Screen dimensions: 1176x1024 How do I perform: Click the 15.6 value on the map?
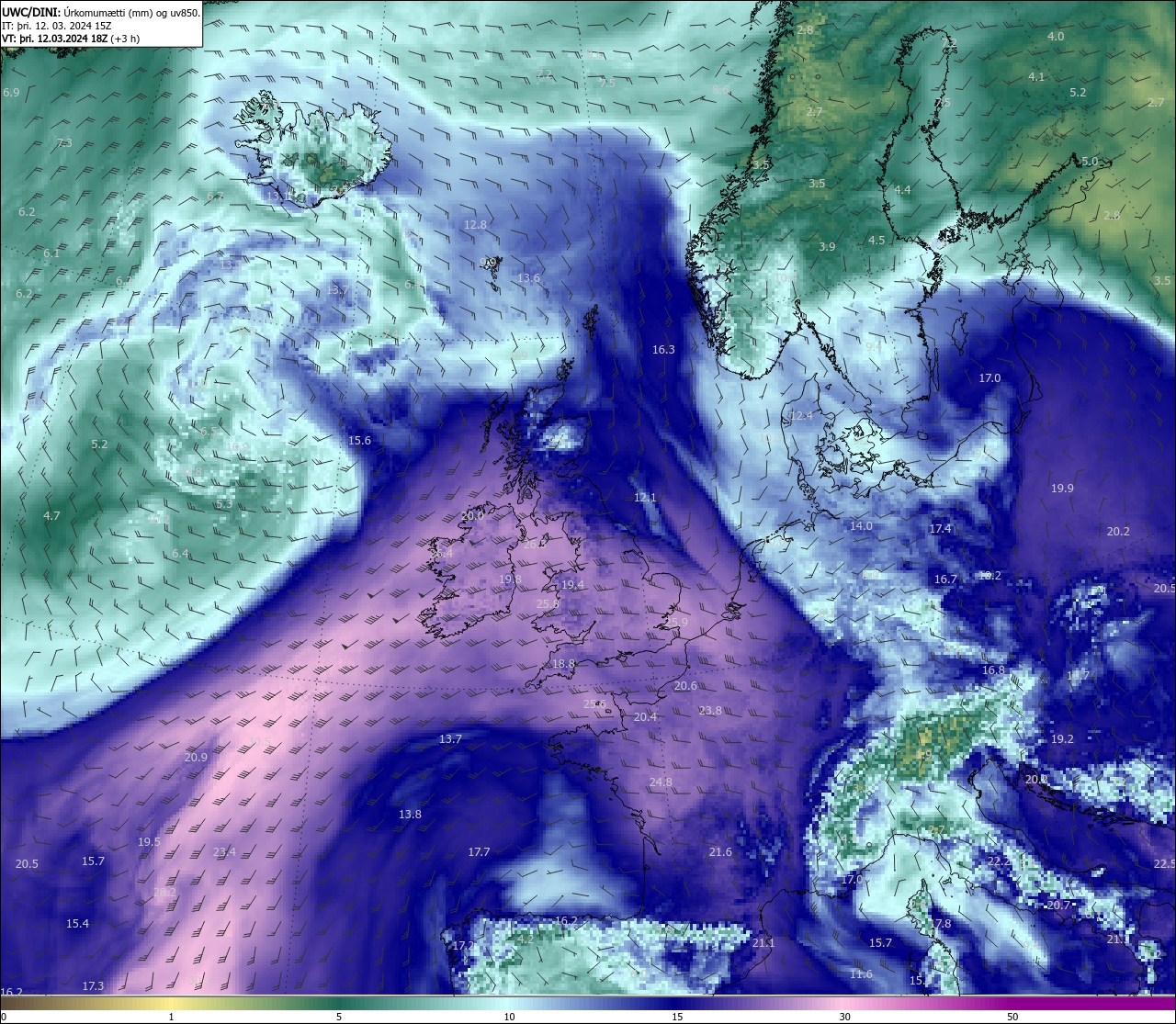(x=359, y=441)
